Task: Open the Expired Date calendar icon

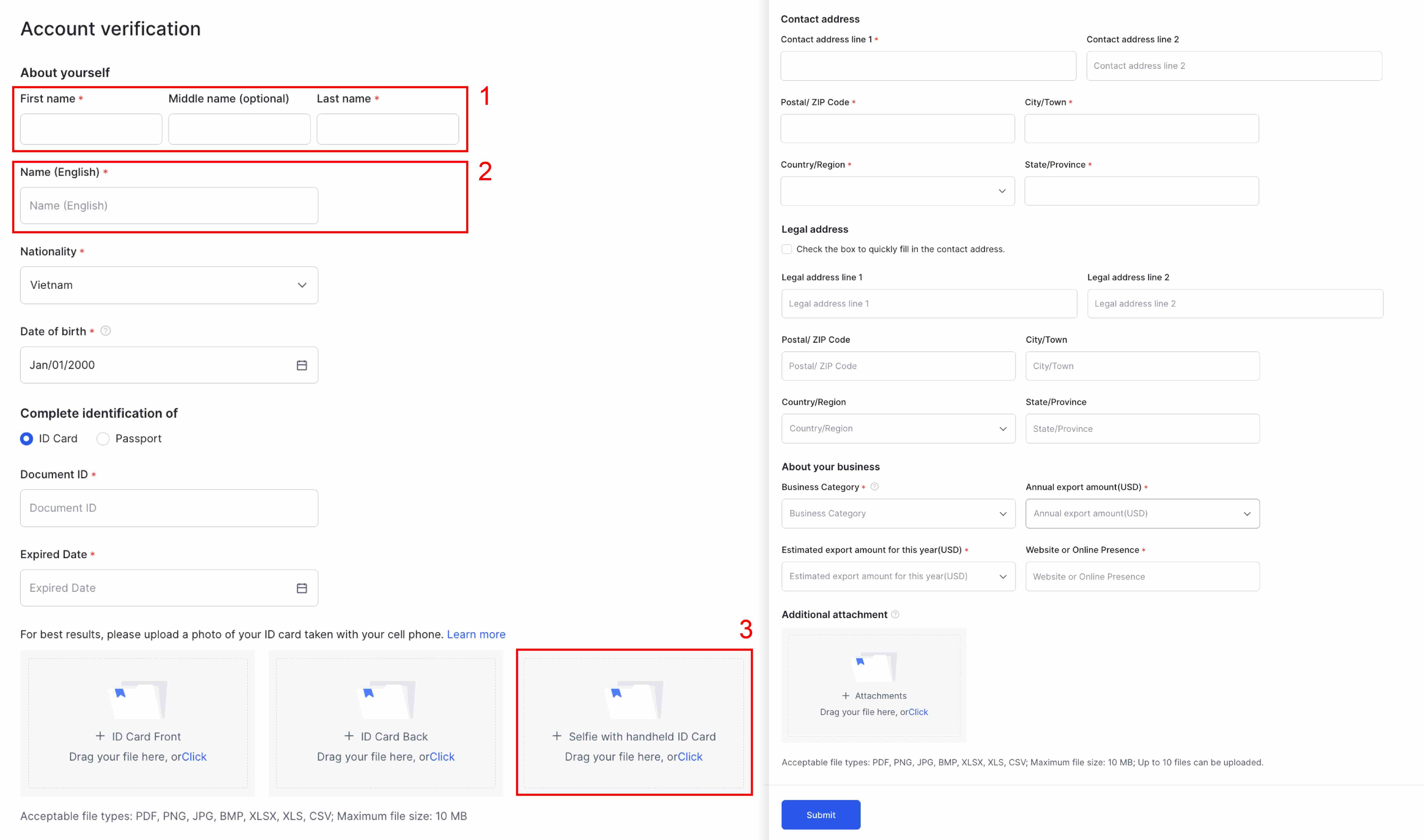Action: coord(302,588)
